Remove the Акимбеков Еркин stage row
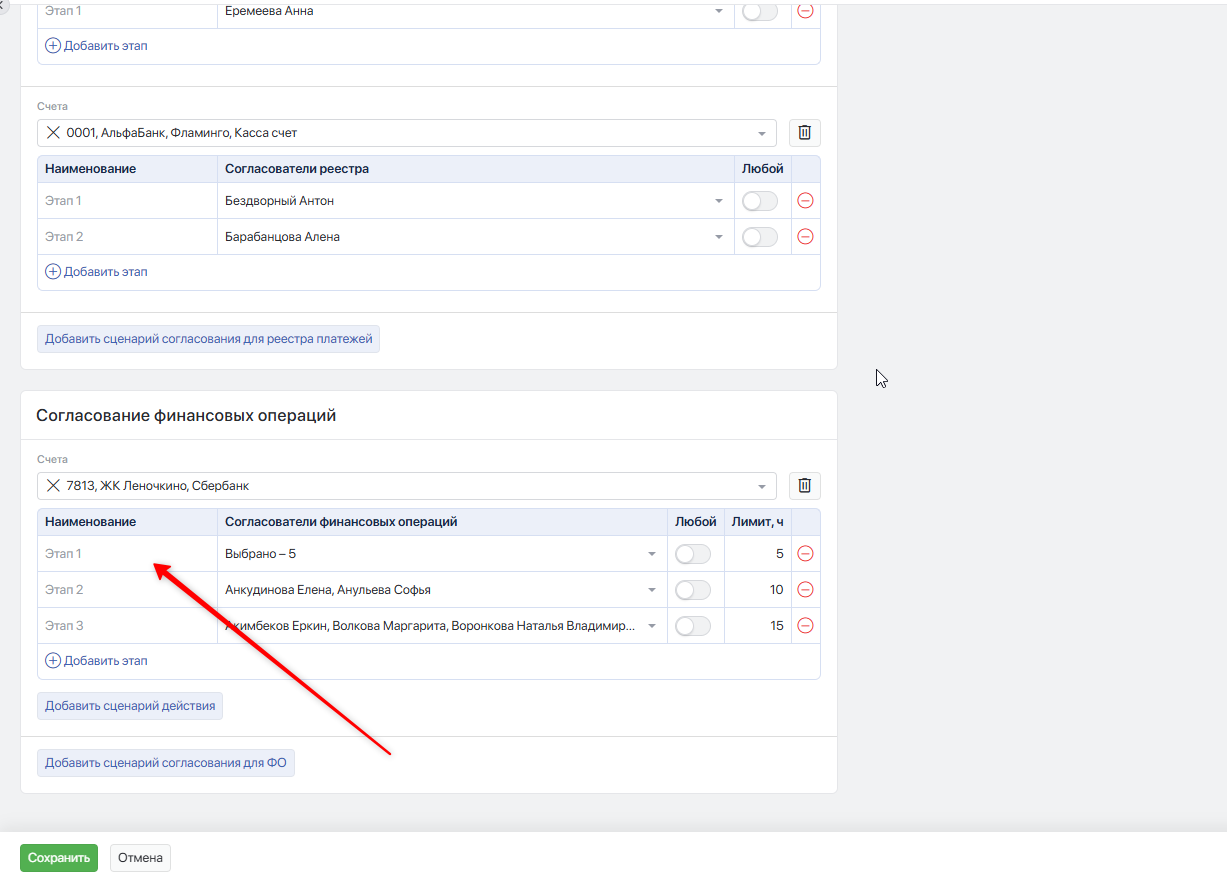 point(805,626)
